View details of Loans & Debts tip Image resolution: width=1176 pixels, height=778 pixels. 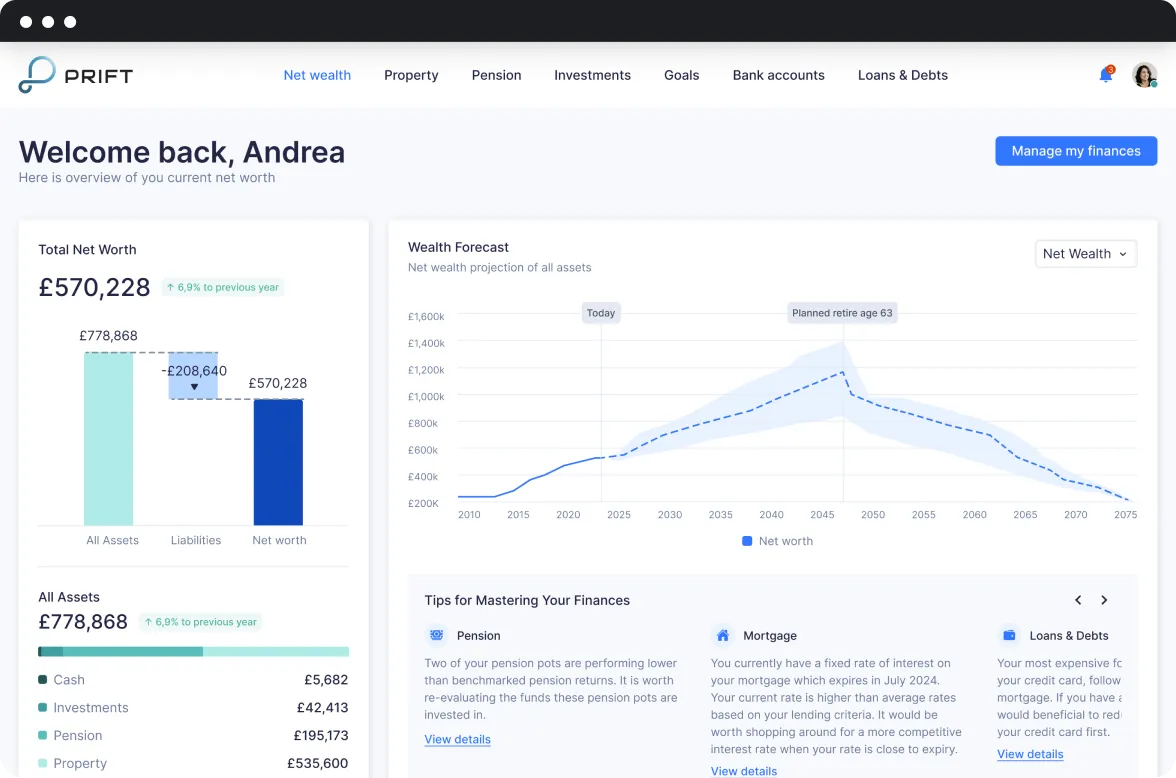click(x=1030, y=754)
